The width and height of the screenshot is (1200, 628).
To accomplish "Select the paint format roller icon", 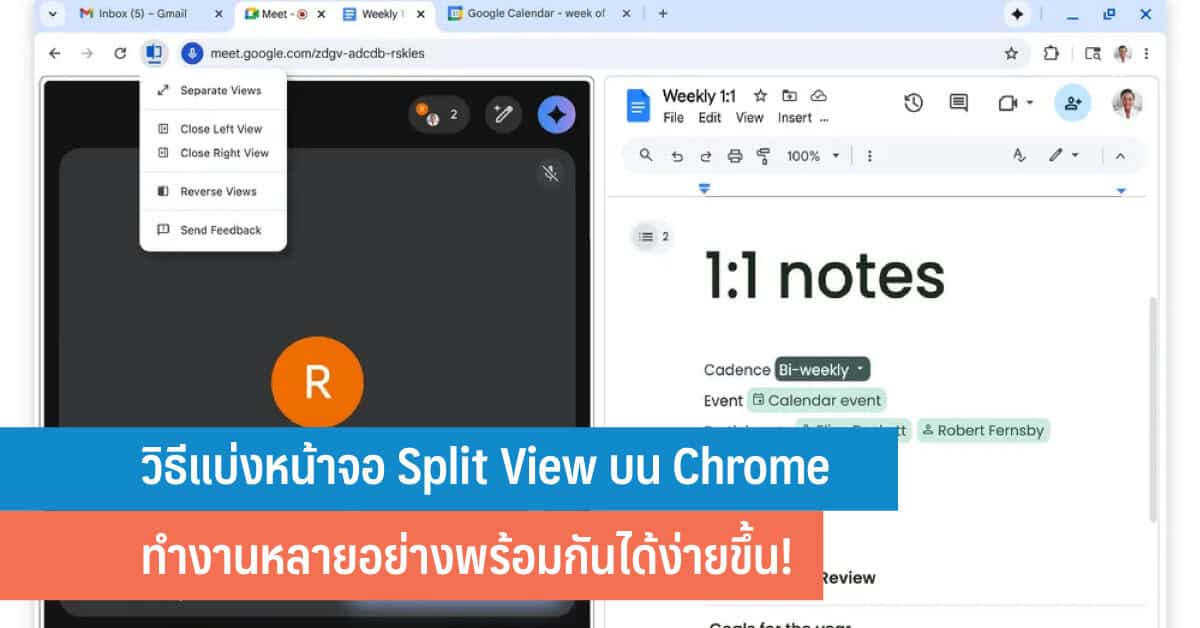I will pos(764,156).
